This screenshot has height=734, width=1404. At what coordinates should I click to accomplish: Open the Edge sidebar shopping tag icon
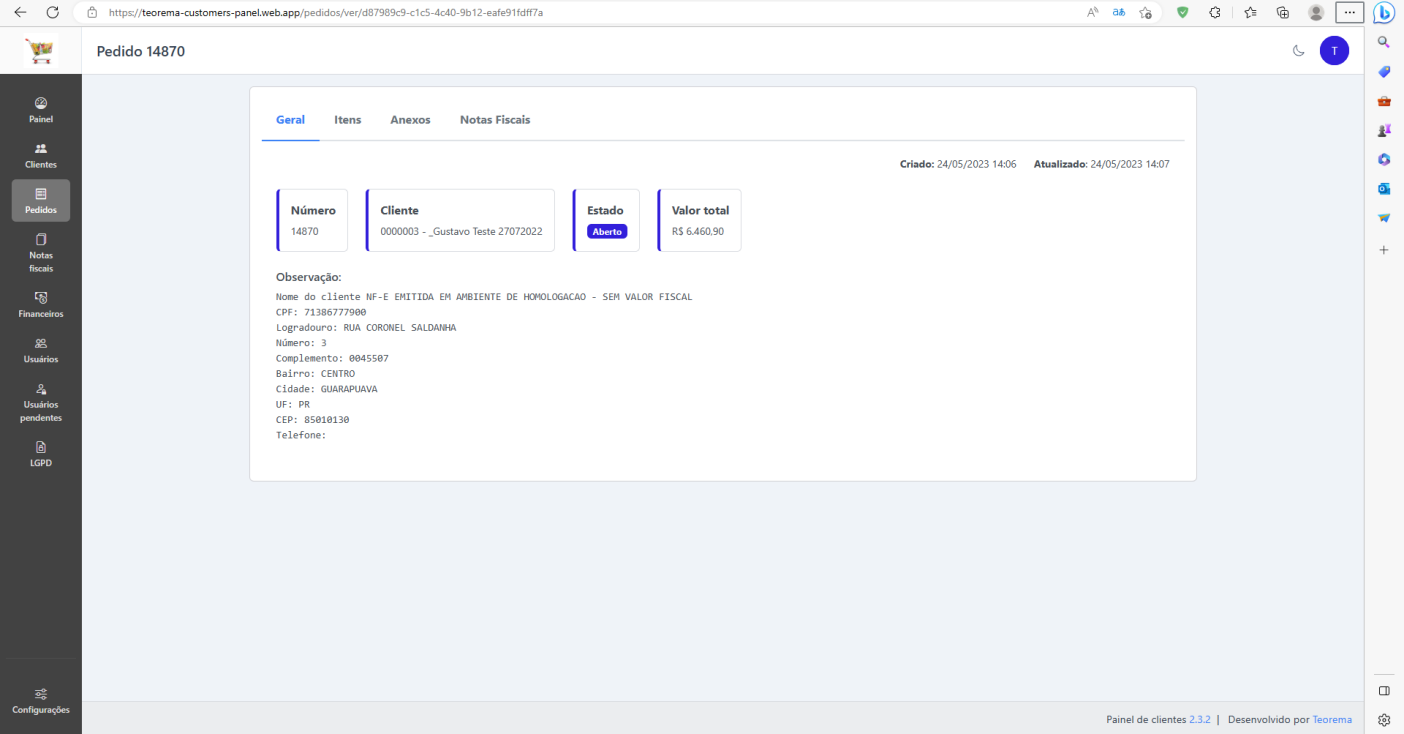click(1384, 71)
